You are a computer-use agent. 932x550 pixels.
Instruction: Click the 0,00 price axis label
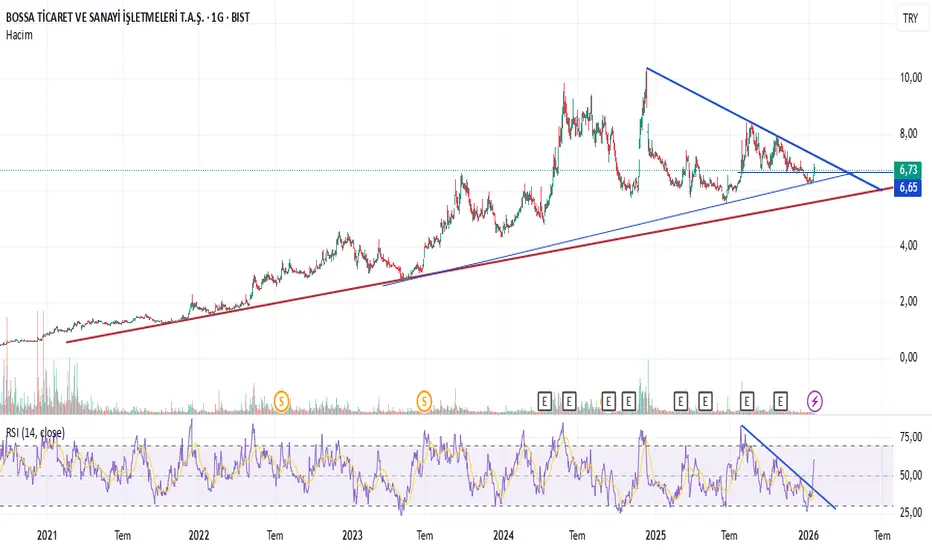pyautogui.click(x=908, y=357)
